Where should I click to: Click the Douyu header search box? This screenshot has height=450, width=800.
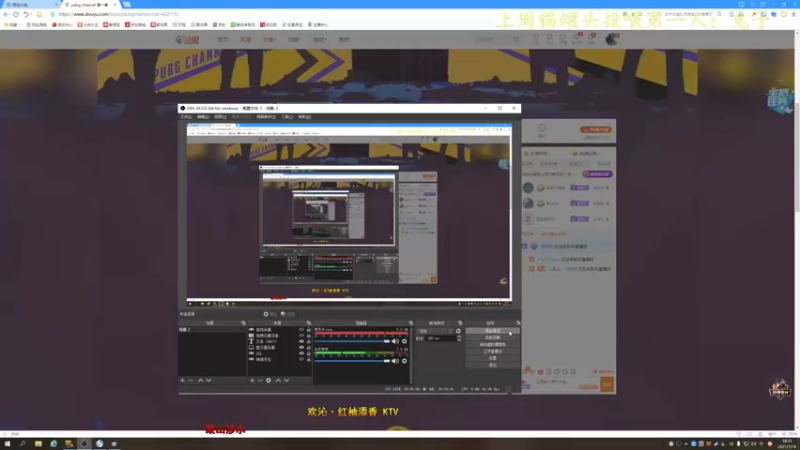point(496,39)
